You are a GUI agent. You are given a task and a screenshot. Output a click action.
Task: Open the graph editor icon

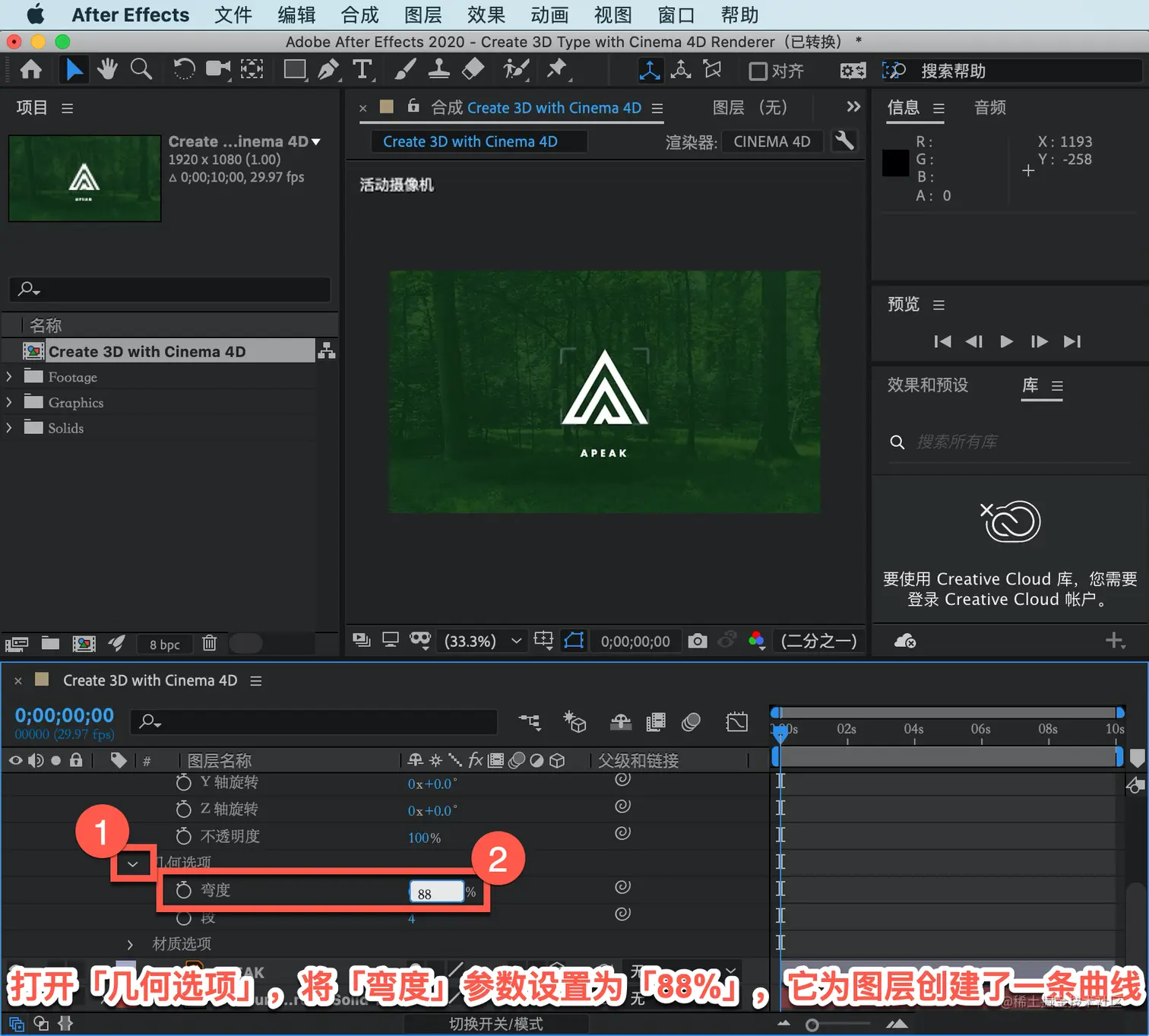[x=736, y=721]
